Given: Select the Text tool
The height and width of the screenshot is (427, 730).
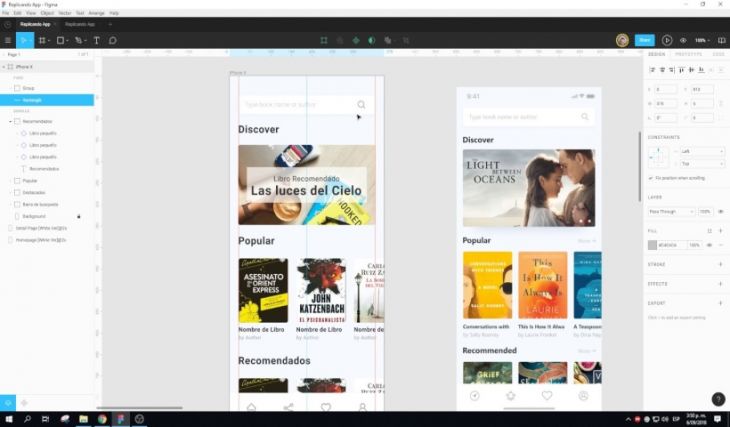Looking at the screenshot, I should tap(96, 41).
